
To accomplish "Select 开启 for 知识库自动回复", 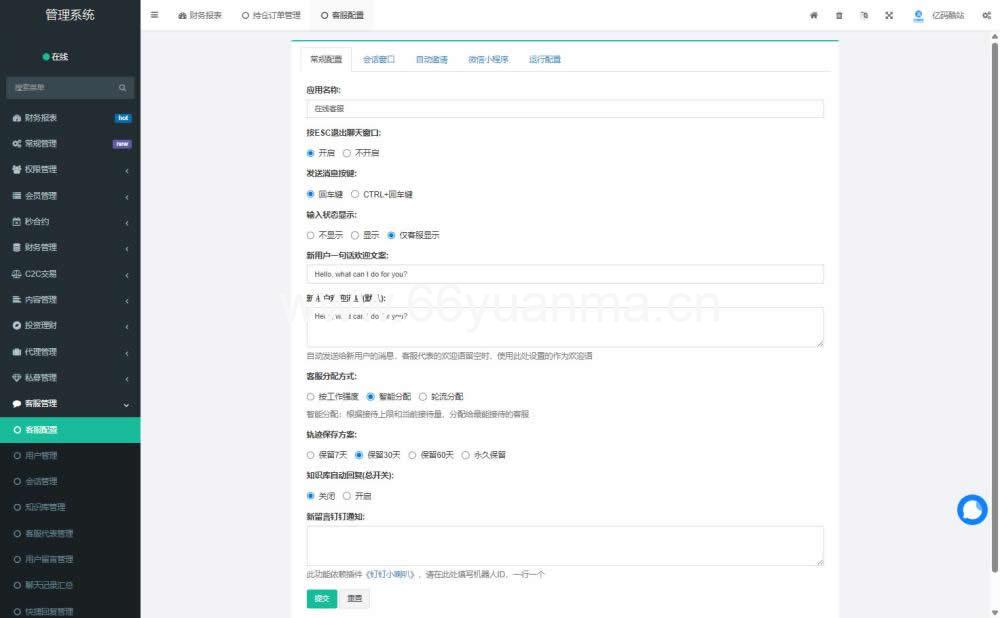I will (346, 496).
